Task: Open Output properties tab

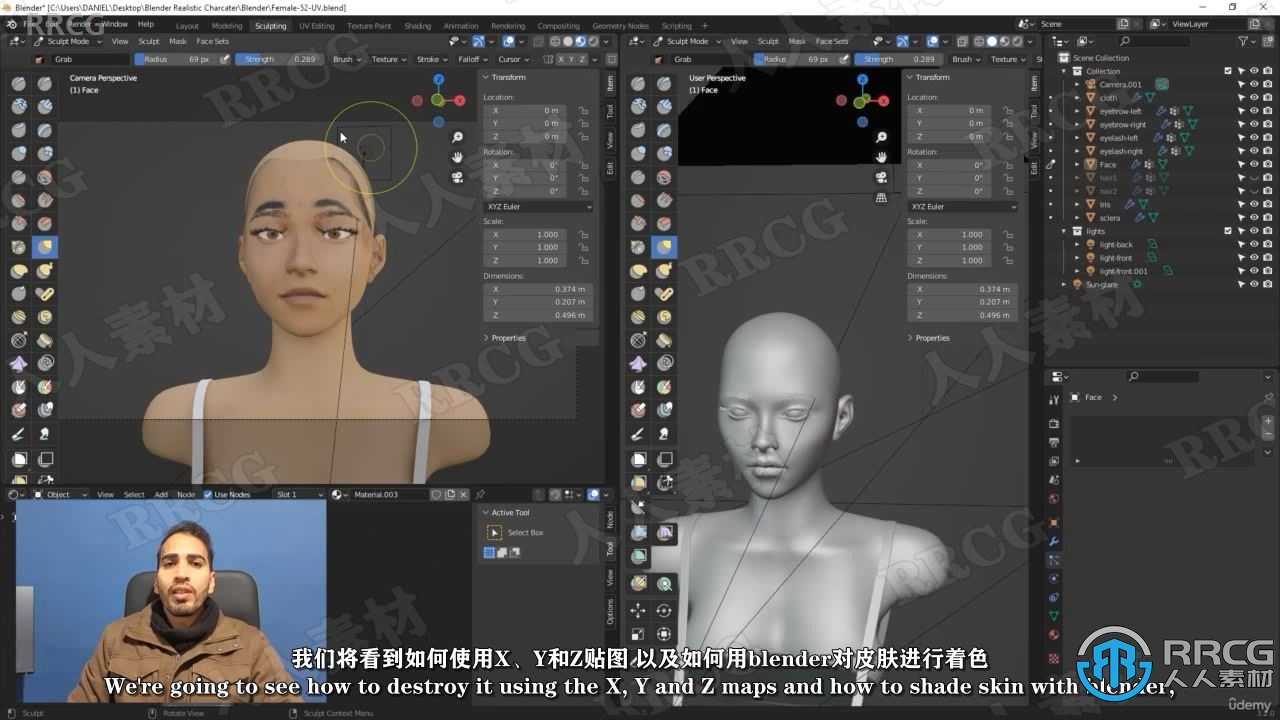Action: 1054,440
